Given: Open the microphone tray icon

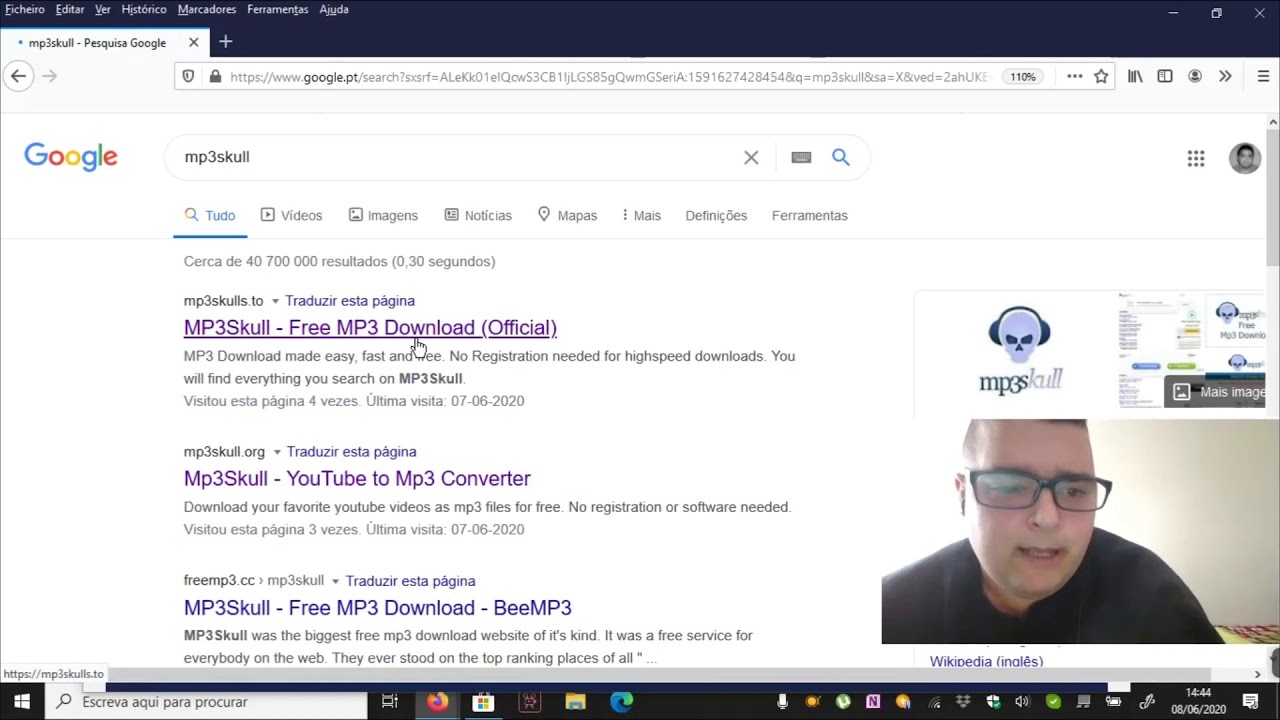Looking at the screenshot, I should tap(782, 702).
